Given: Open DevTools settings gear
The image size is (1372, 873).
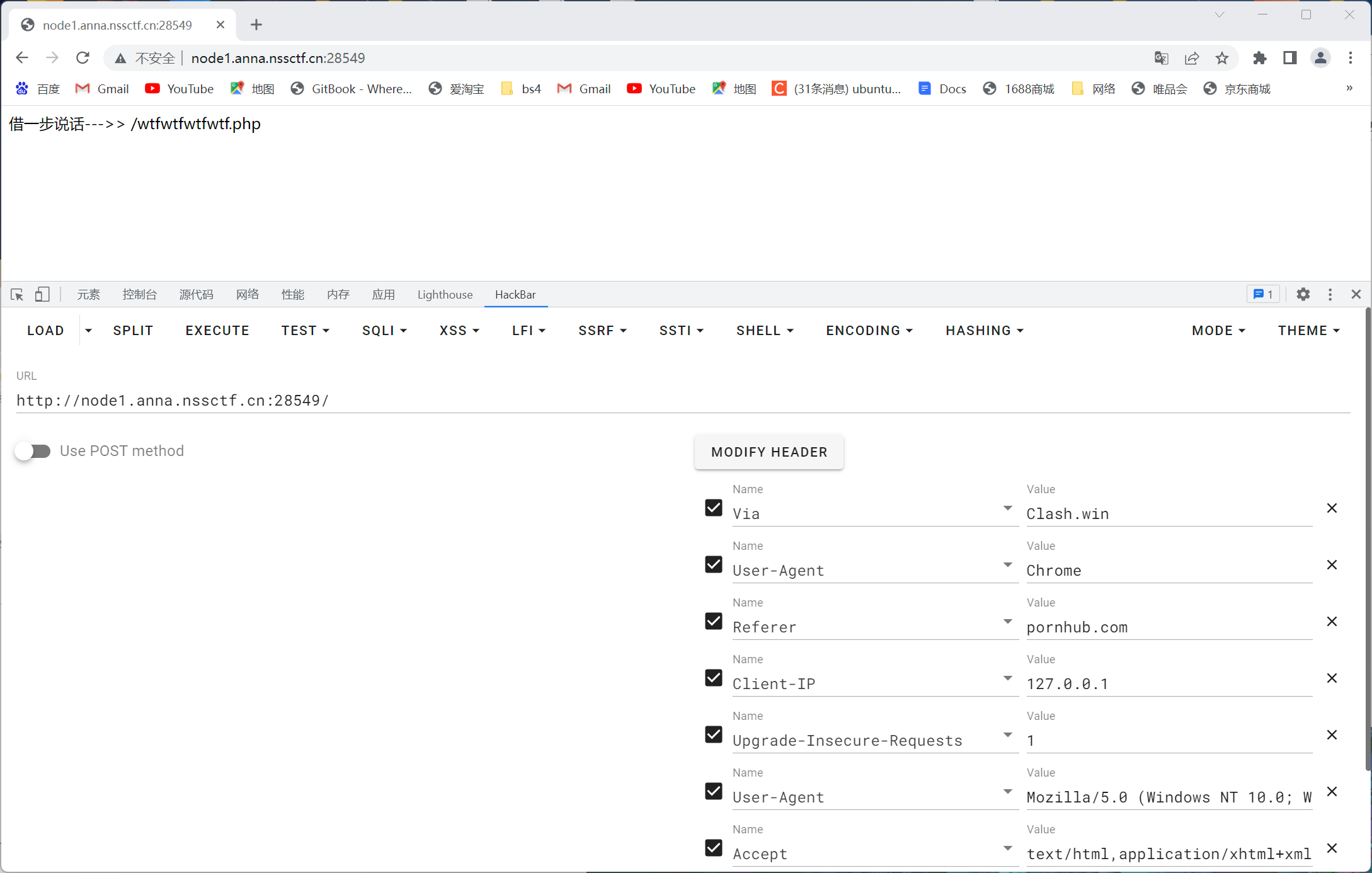Looking at the screenshot, I should (x=1303, y=294).
